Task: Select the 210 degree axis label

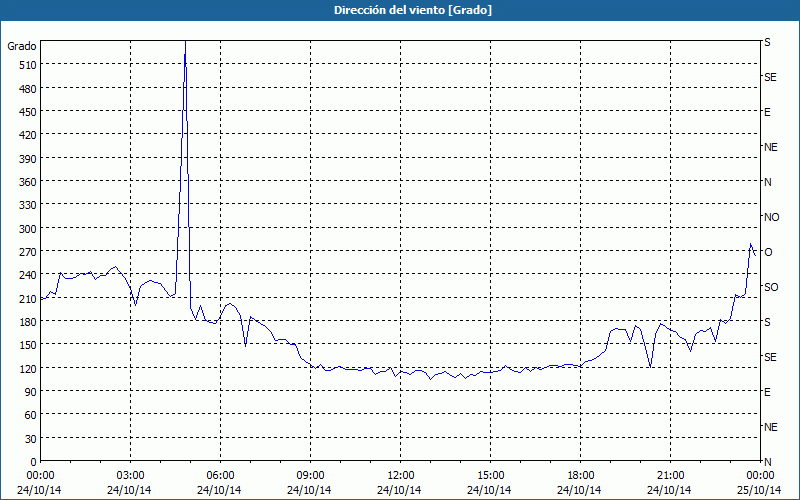Action: [x=29, y=299]
